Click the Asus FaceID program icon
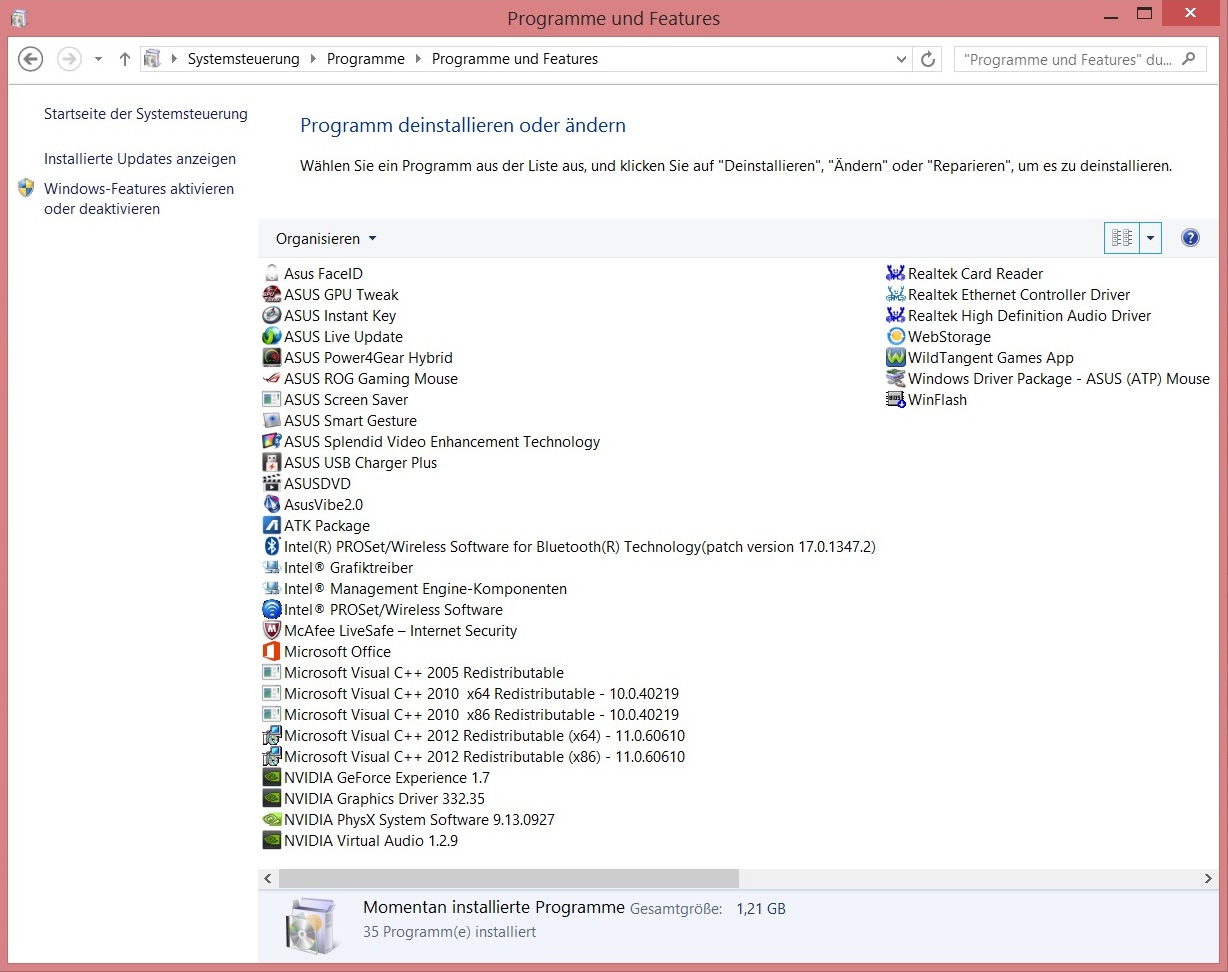This screenshot has width=1228, height=972. pyautogui.click(x=272, y=273)
